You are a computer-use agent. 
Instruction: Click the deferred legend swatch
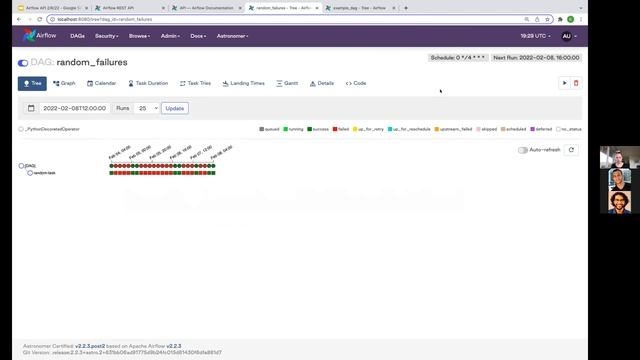pyautogui.click(x=532, y=129)
